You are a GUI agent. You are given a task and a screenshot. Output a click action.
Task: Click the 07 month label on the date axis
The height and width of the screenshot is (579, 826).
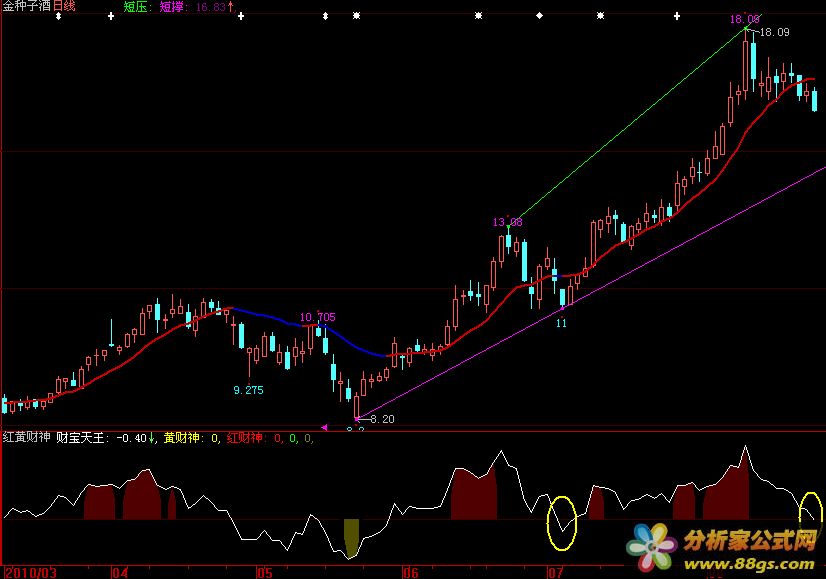coord(556,573)
